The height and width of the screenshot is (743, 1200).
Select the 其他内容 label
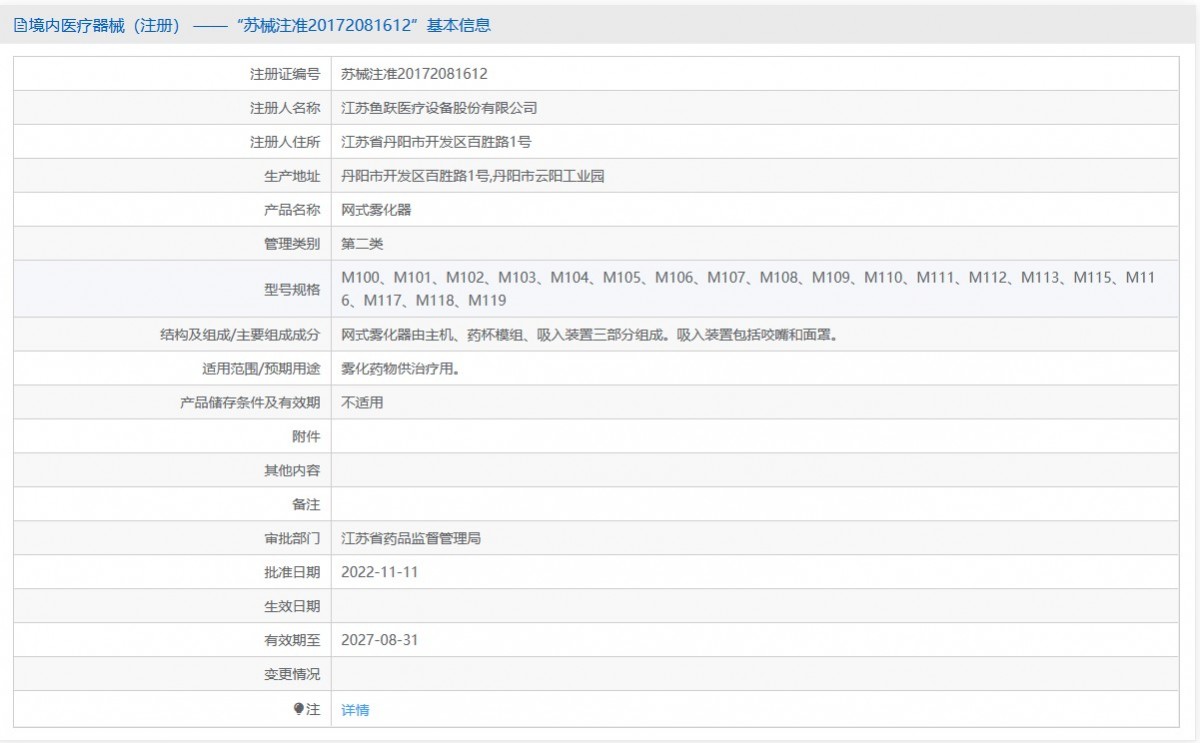292,471
